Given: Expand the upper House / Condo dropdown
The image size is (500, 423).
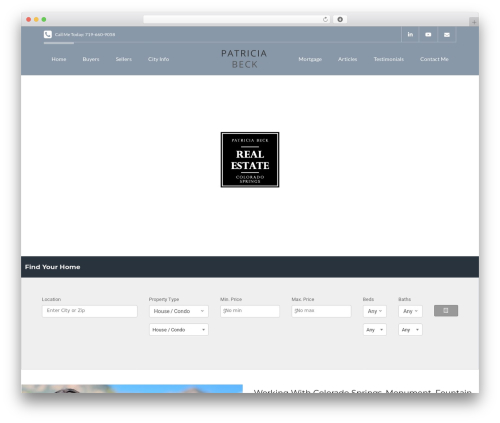Looking at the screenshot, I should 179,311.
